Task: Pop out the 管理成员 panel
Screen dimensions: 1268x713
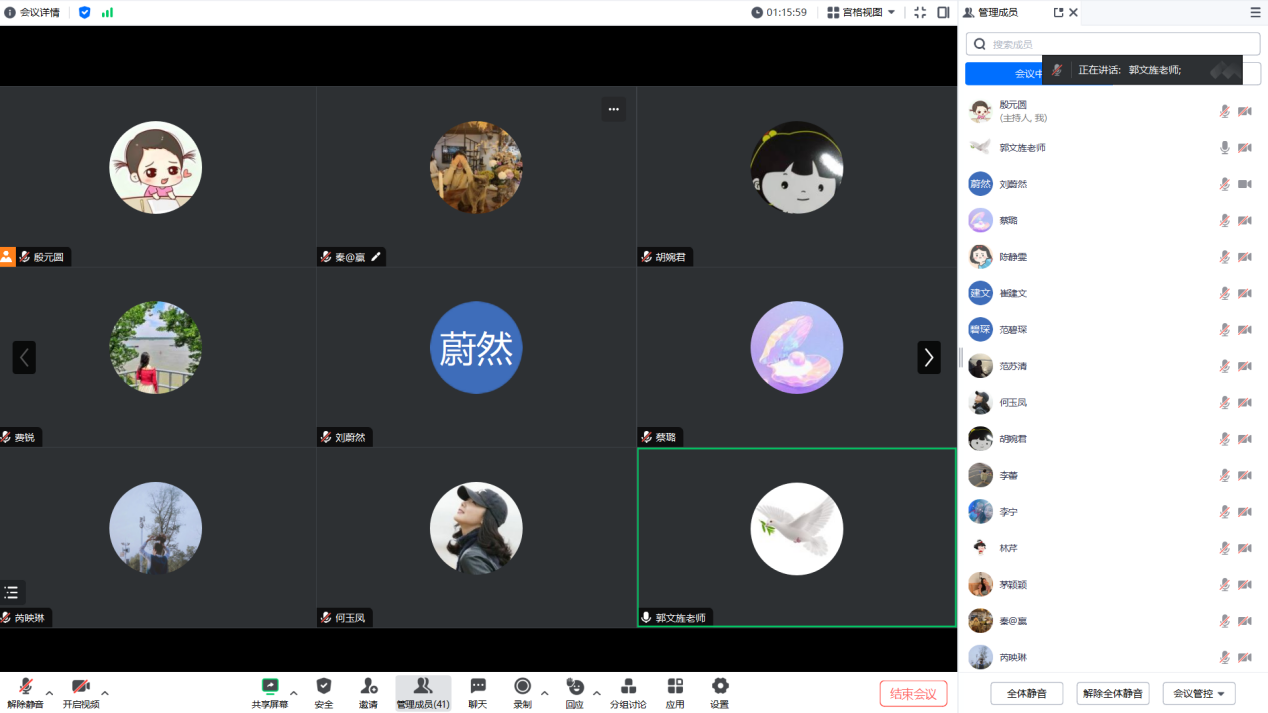Action: point(1058,13)
